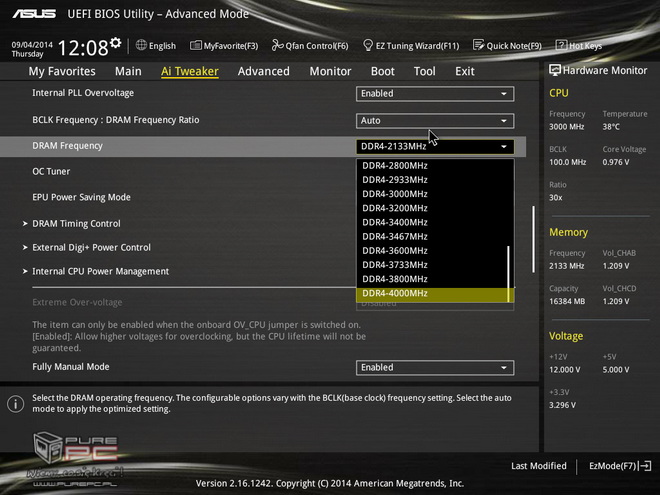This screenshot has width=660, height=495.
Task: Select the OC Tuner setting row
Action: [51, 172]
